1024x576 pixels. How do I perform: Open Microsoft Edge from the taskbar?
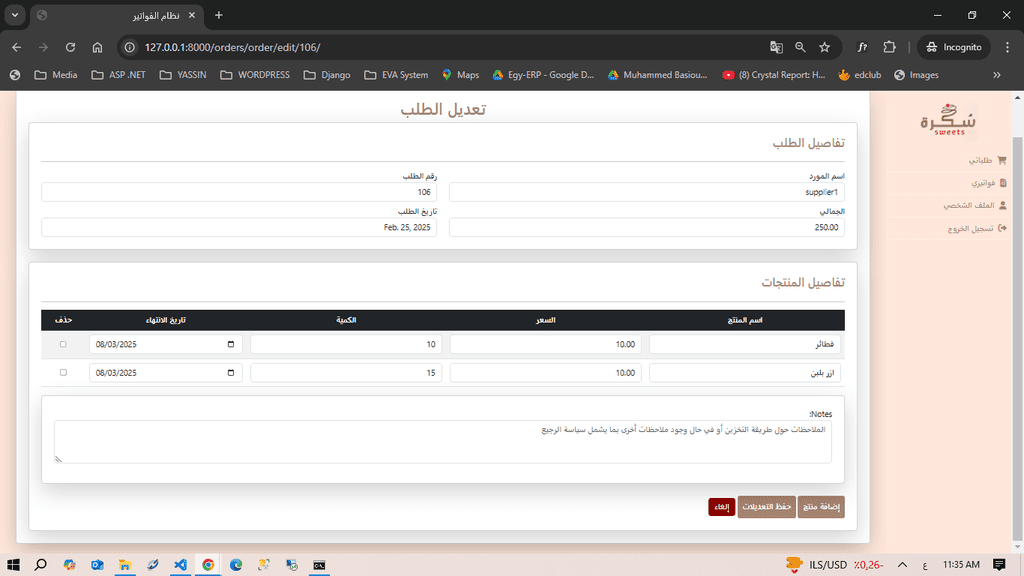[x=236, y=565]
